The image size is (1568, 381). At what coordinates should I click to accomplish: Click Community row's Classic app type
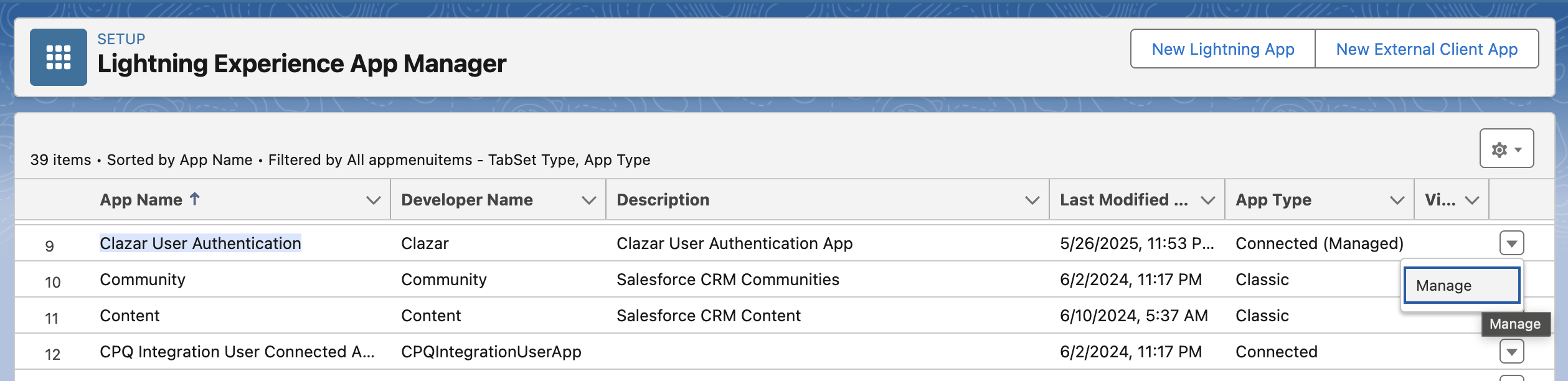click(1262, 280)
